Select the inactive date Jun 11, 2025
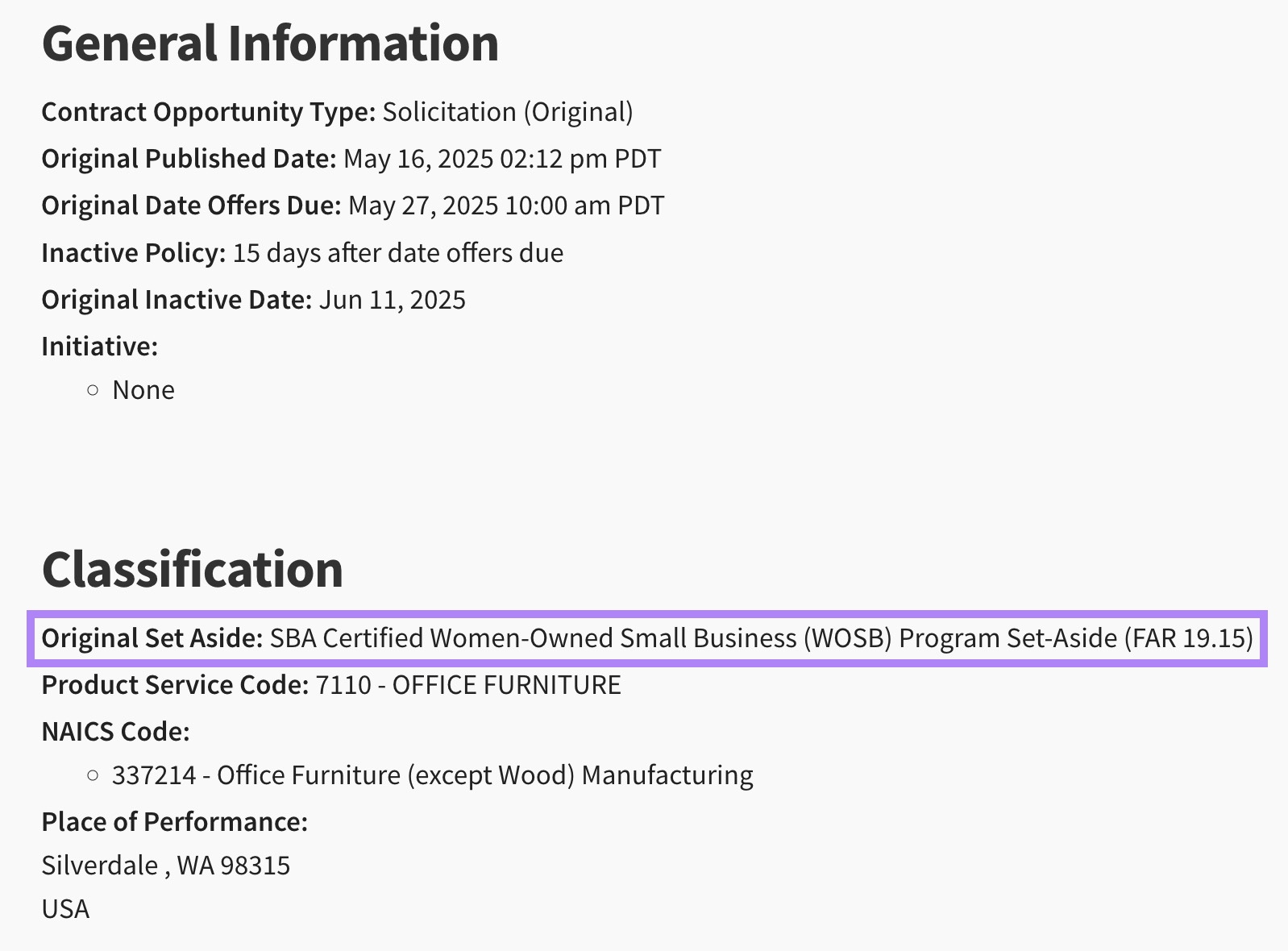 (393, 300)
